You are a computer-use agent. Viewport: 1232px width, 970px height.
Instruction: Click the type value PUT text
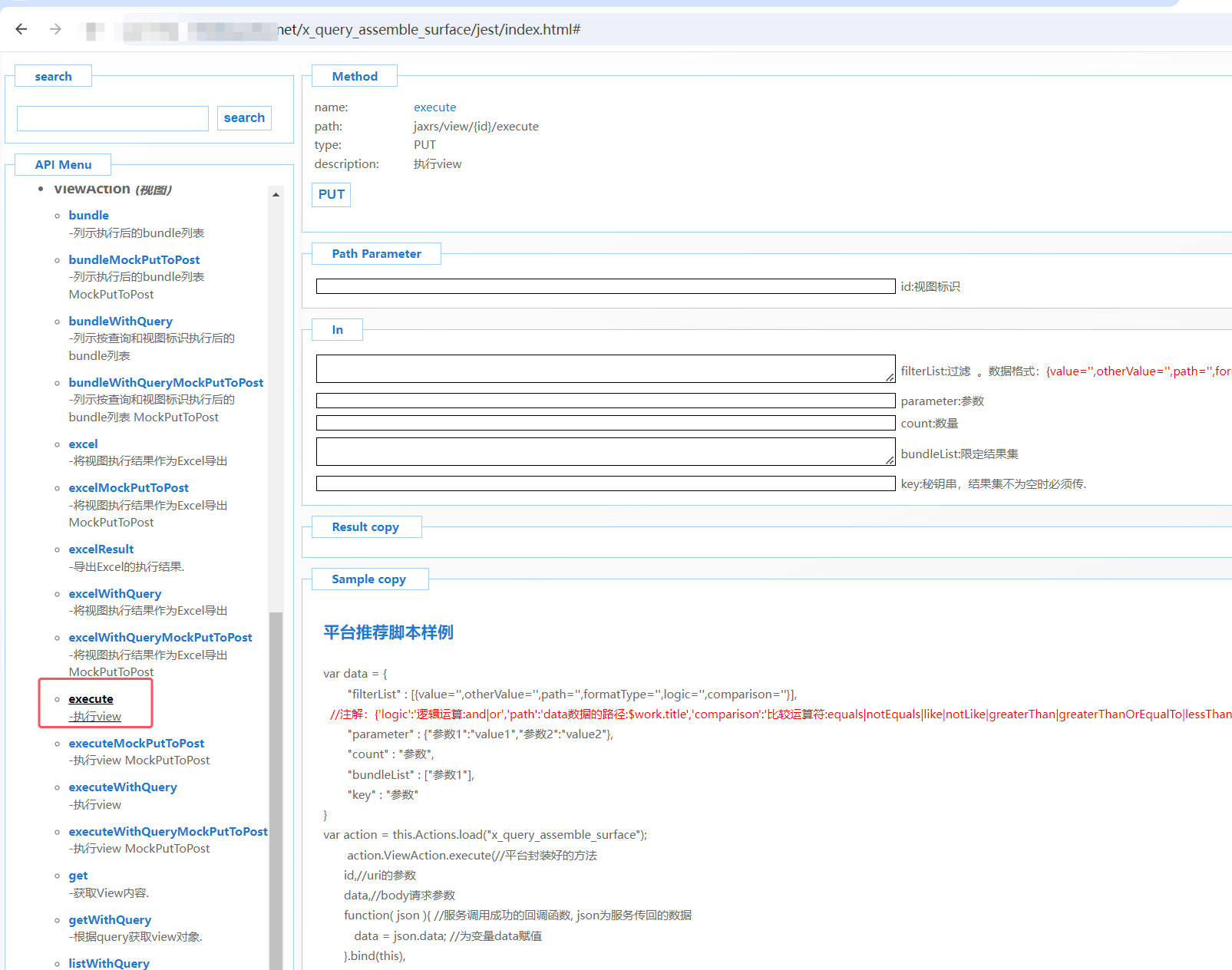pyautogui.click(x=424, y=145)
